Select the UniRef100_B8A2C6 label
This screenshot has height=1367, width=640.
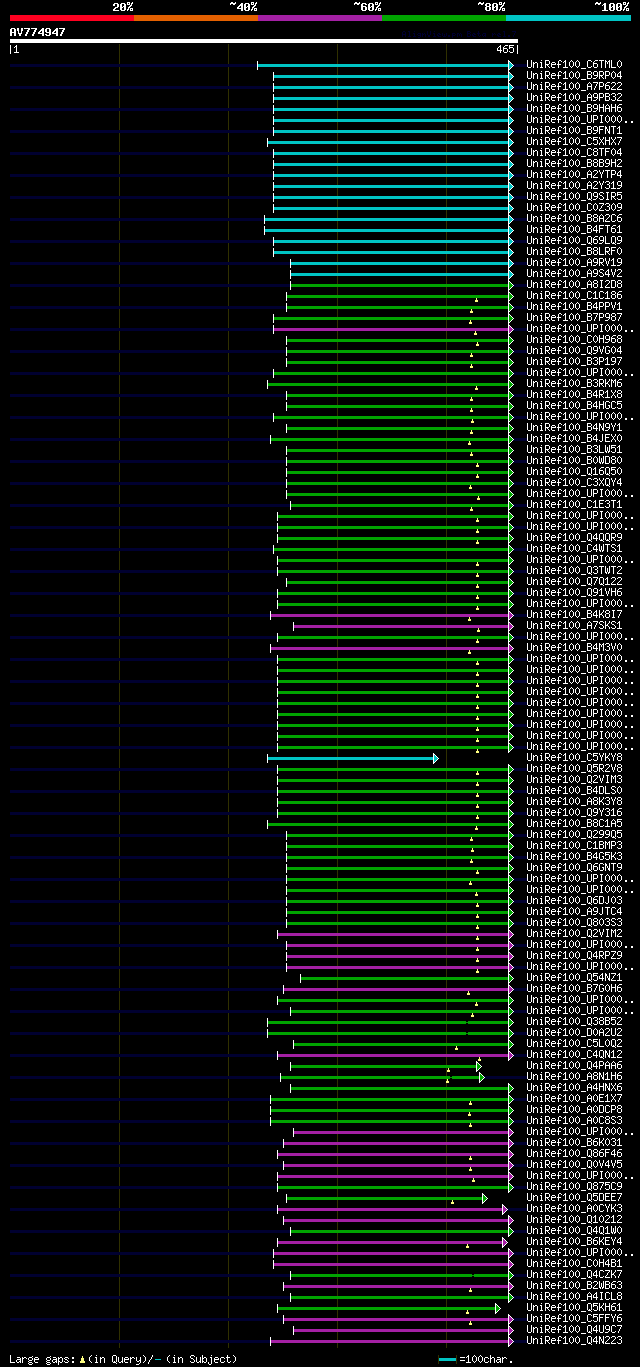[x=574, y=219]
